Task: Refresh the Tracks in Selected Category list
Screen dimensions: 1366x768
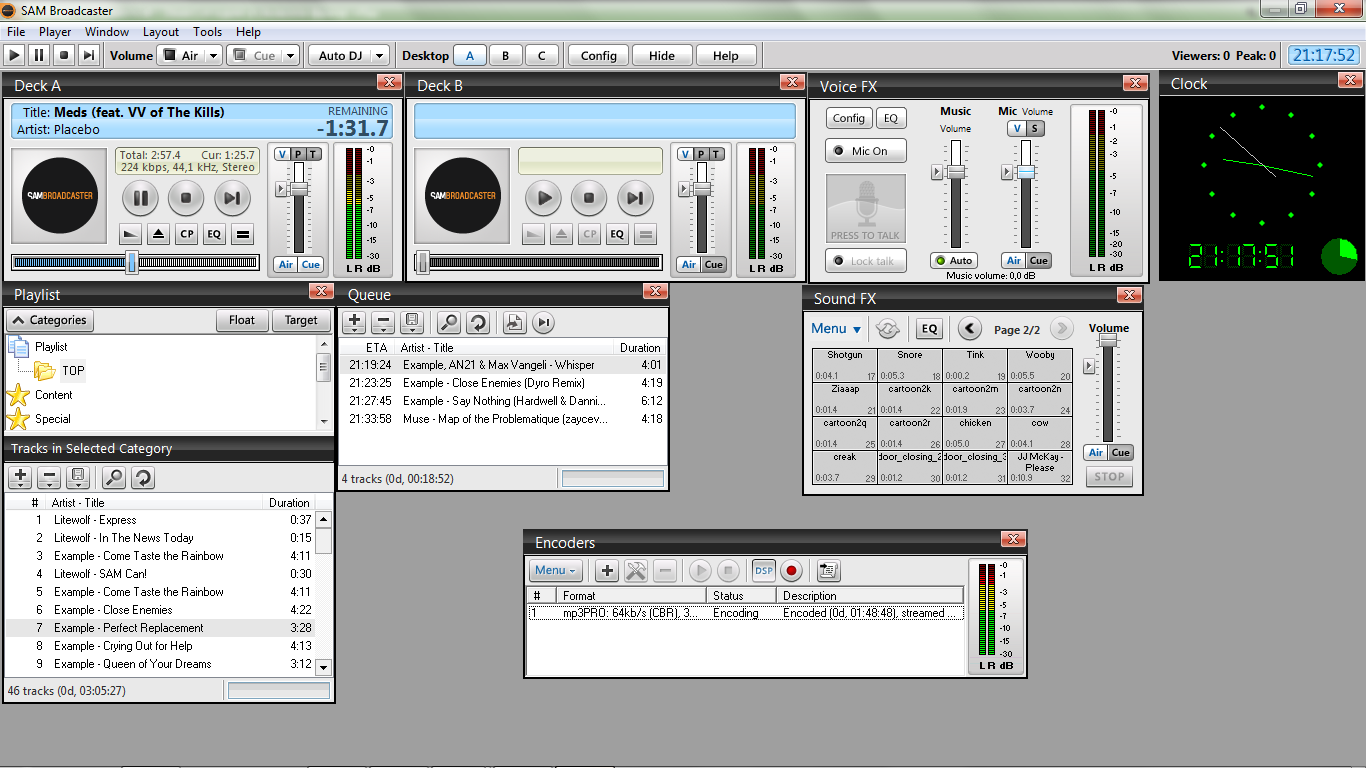Action: point(143,477)
